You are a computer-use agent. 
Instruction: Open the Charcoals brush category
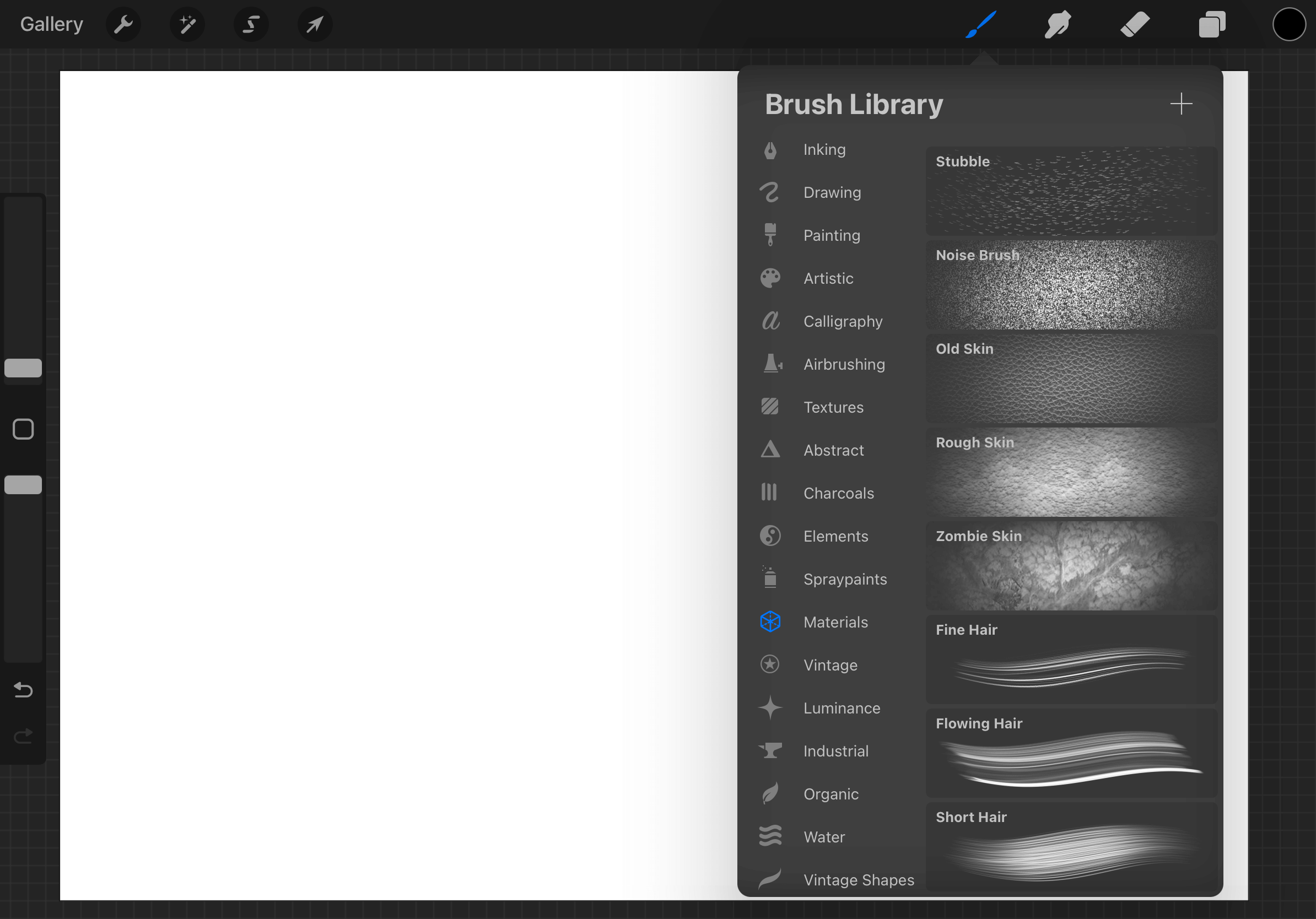pos(839,493)
